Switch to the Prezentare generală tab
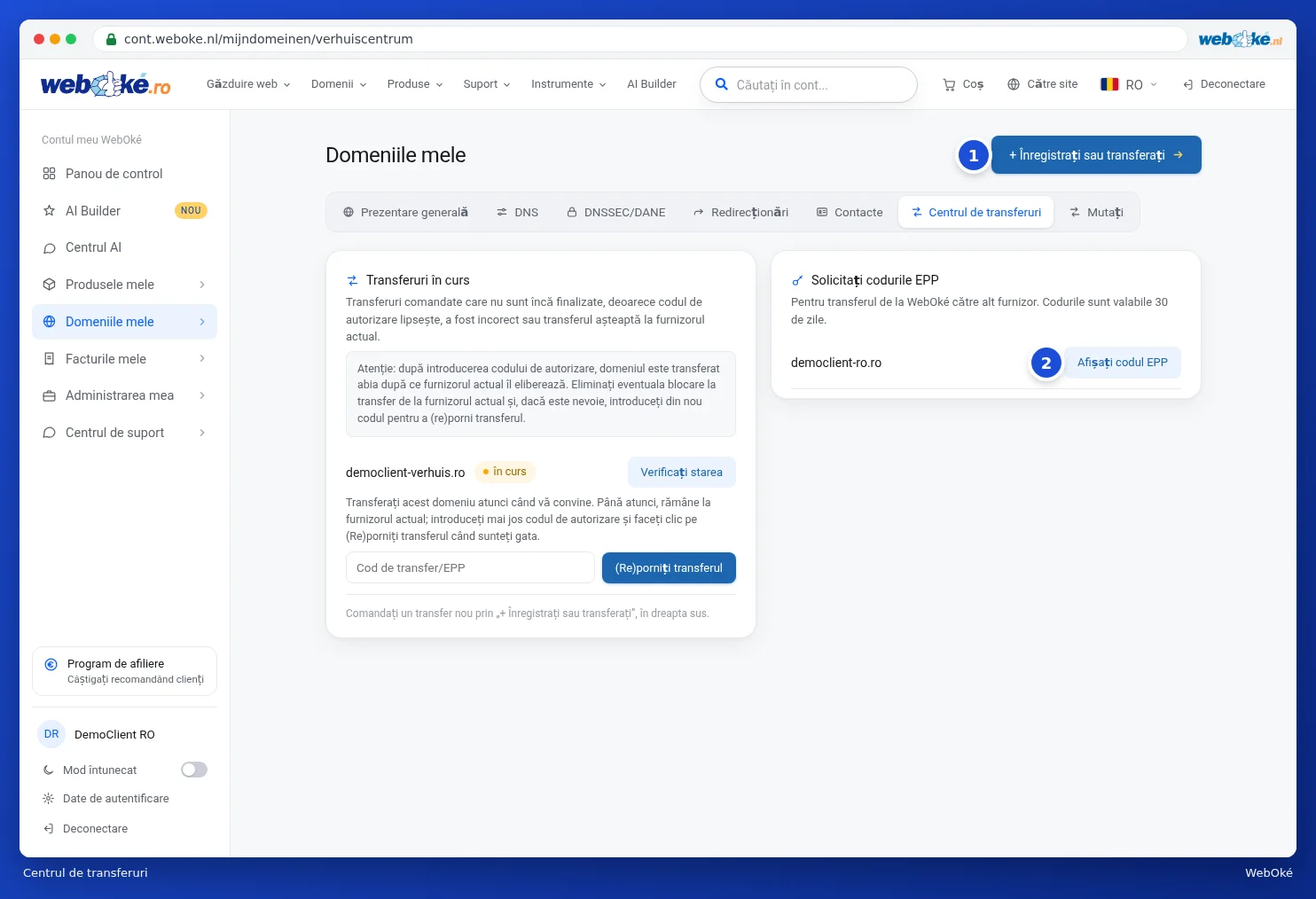Viewport: 1316px width, 899px height. click(405, 213)
